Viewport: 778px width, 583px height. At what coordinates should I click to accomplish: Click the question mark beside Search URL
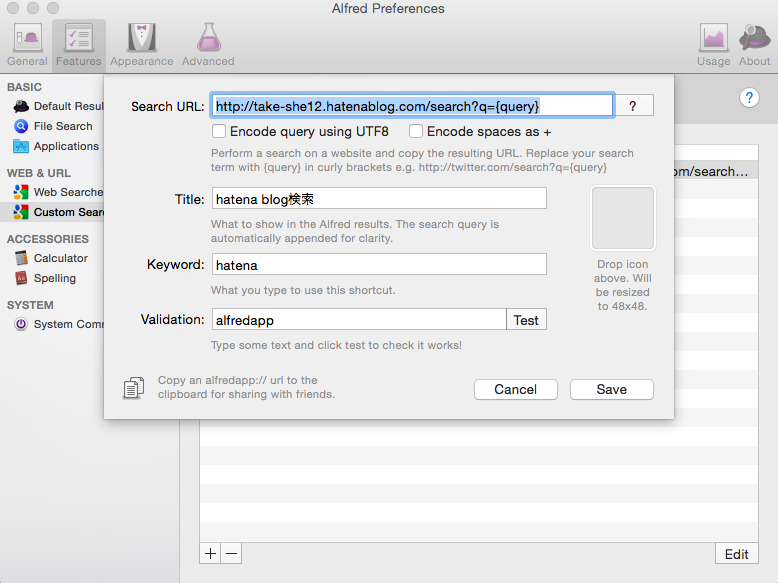click(x=633, y=106)
